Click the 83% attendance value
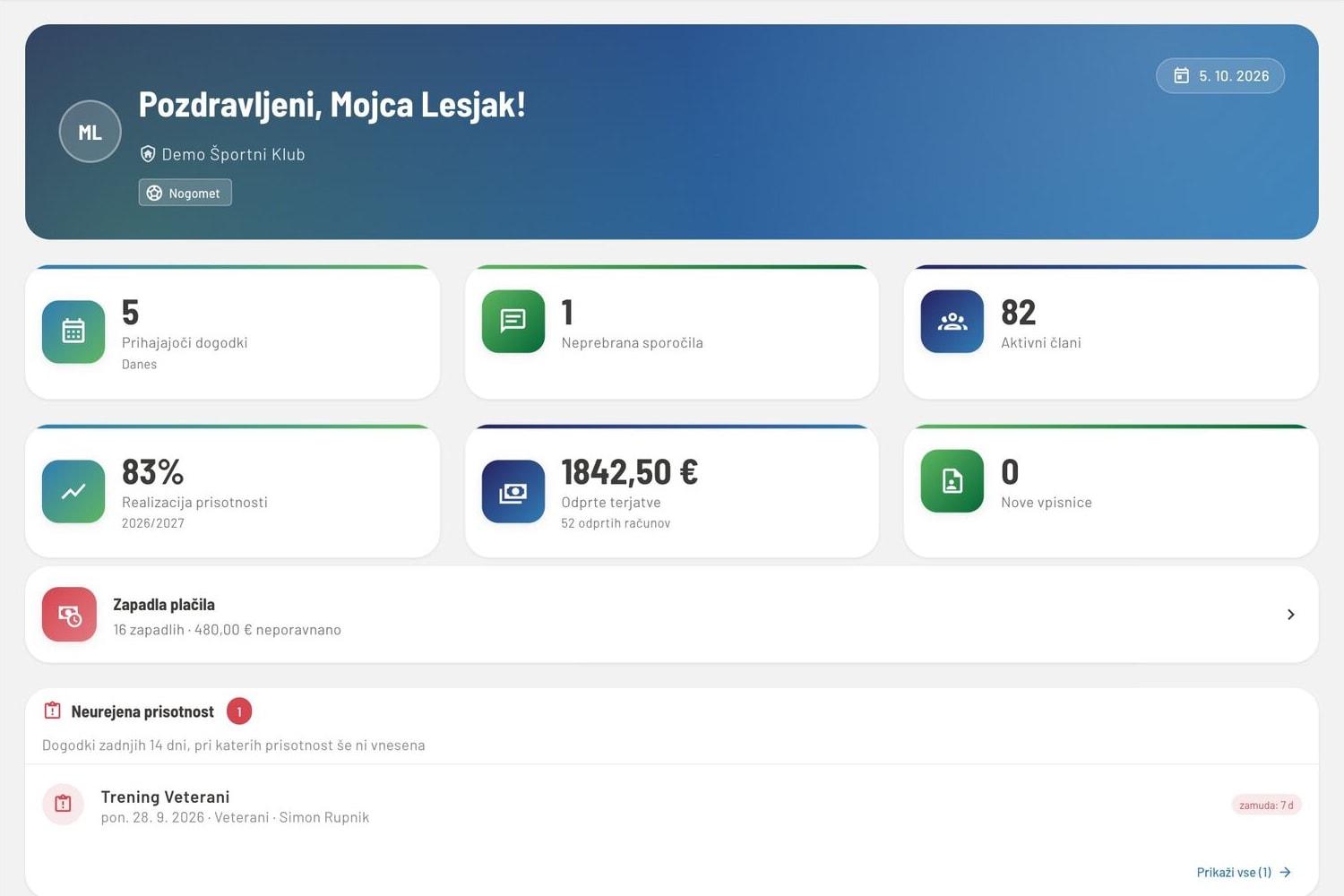Viewport: 1344px width, 896px height. click(x=153, y=472)
